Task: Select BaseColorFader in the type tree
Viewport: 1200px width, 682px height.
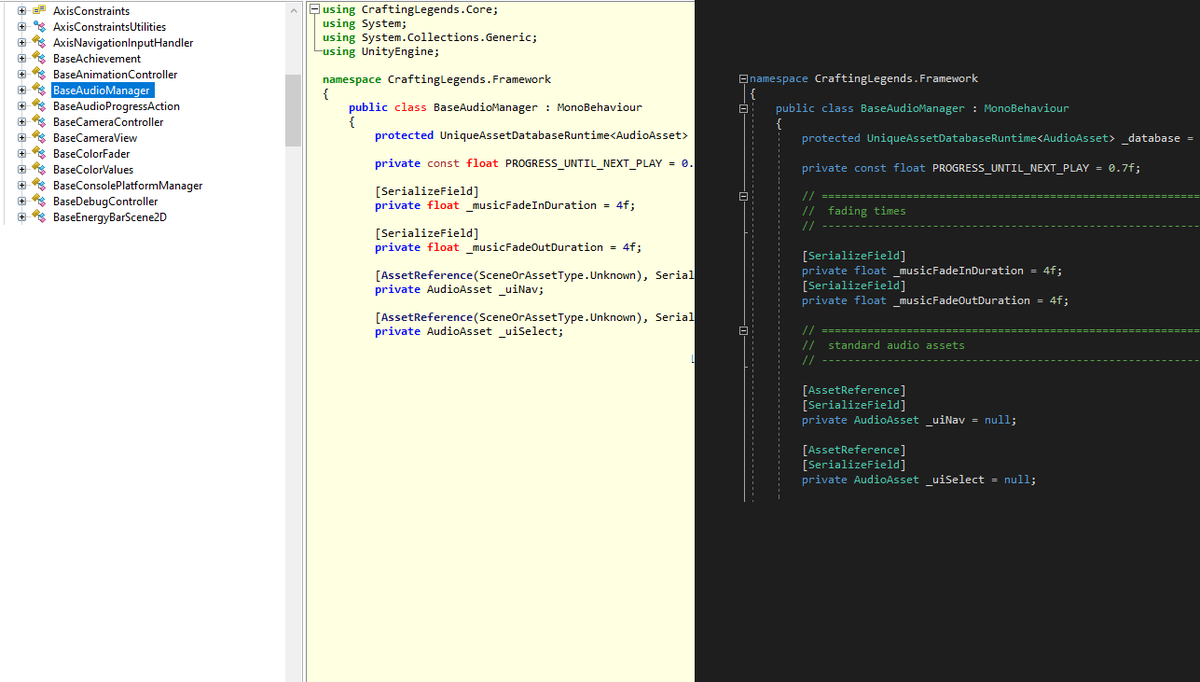Action: click(91, 154)
